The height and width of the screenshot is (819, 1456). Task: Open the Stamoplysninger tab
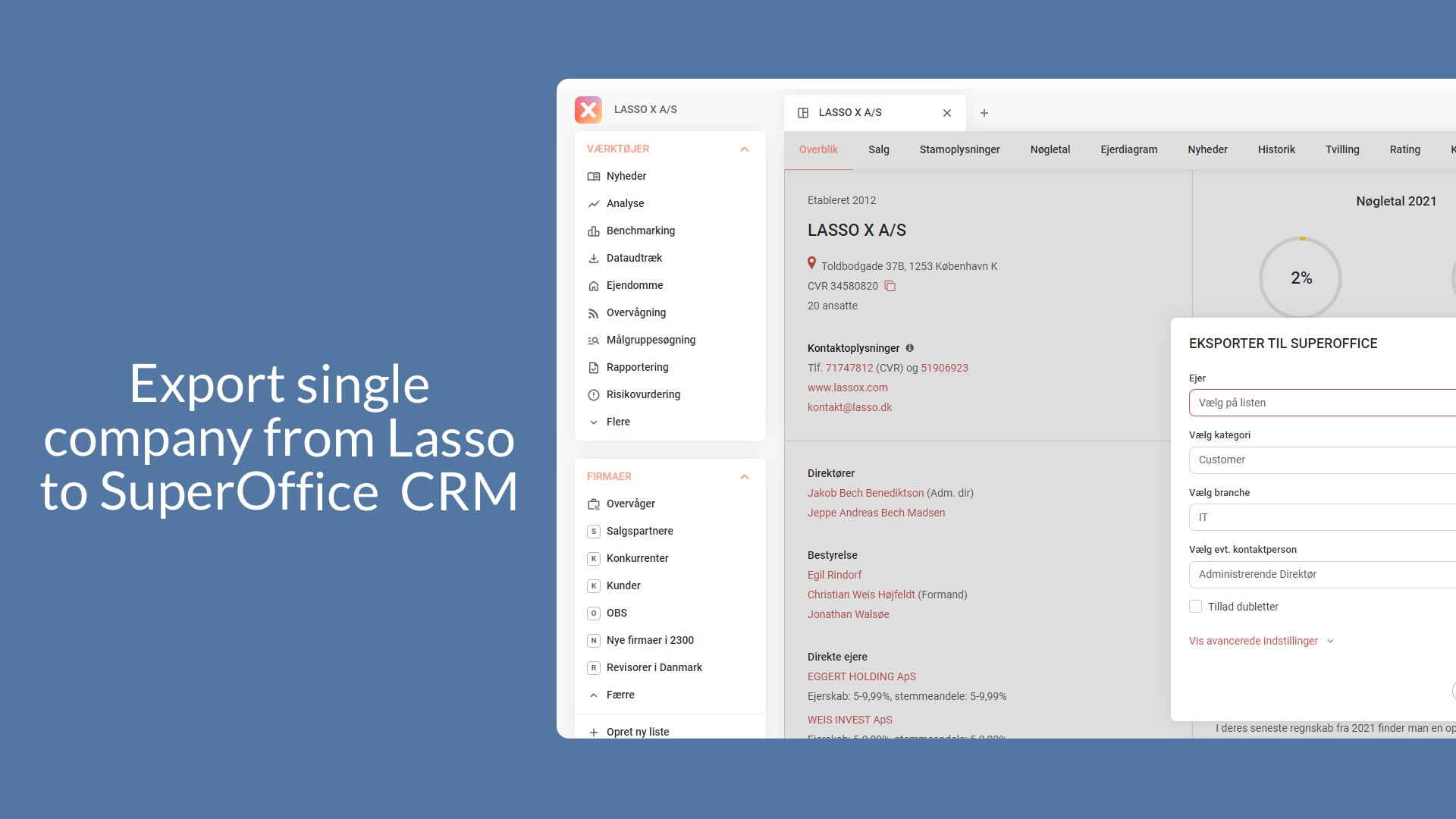[959, 150]
